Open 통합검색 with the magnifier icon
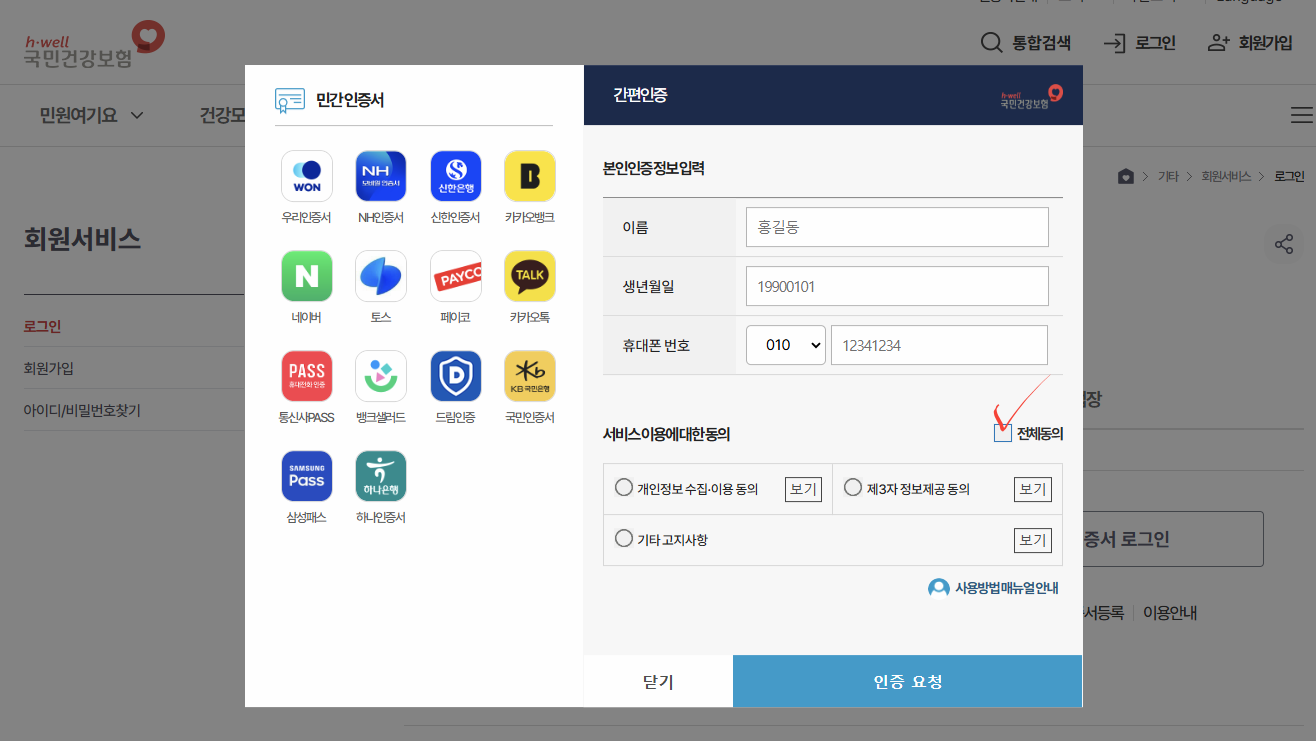This screenshot has width=1316, height=741. (990, 43)
